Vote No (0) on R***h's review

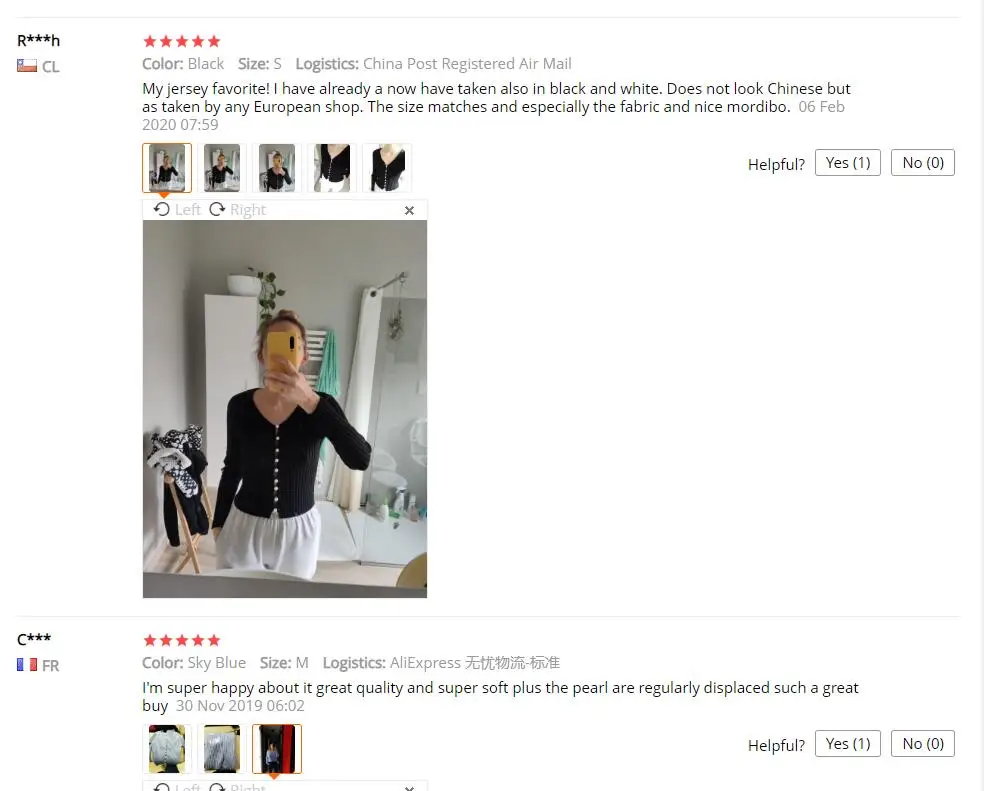(923, 163)
